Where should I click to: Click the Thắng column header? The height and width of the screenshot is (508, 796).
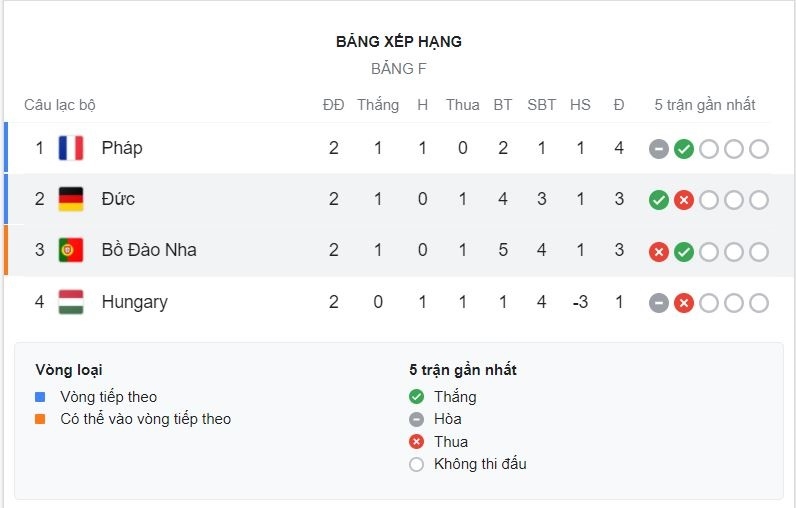click(x=378, y=105)
